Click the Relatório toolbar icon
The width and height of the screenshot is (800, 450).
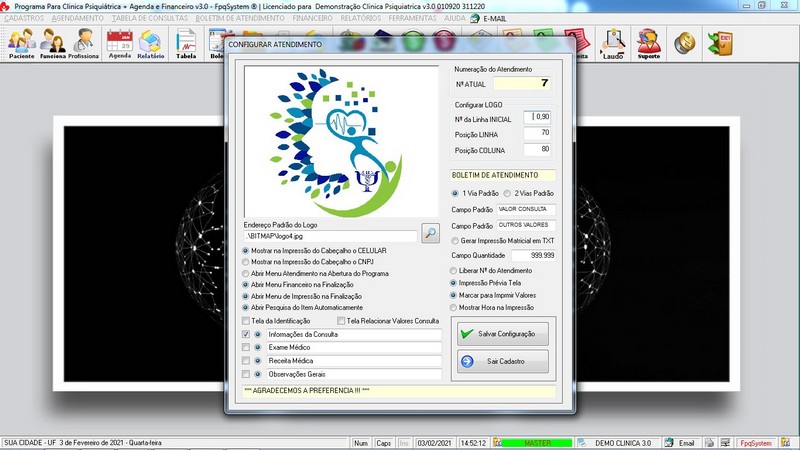pyautogui.click(x=151, y=43)
